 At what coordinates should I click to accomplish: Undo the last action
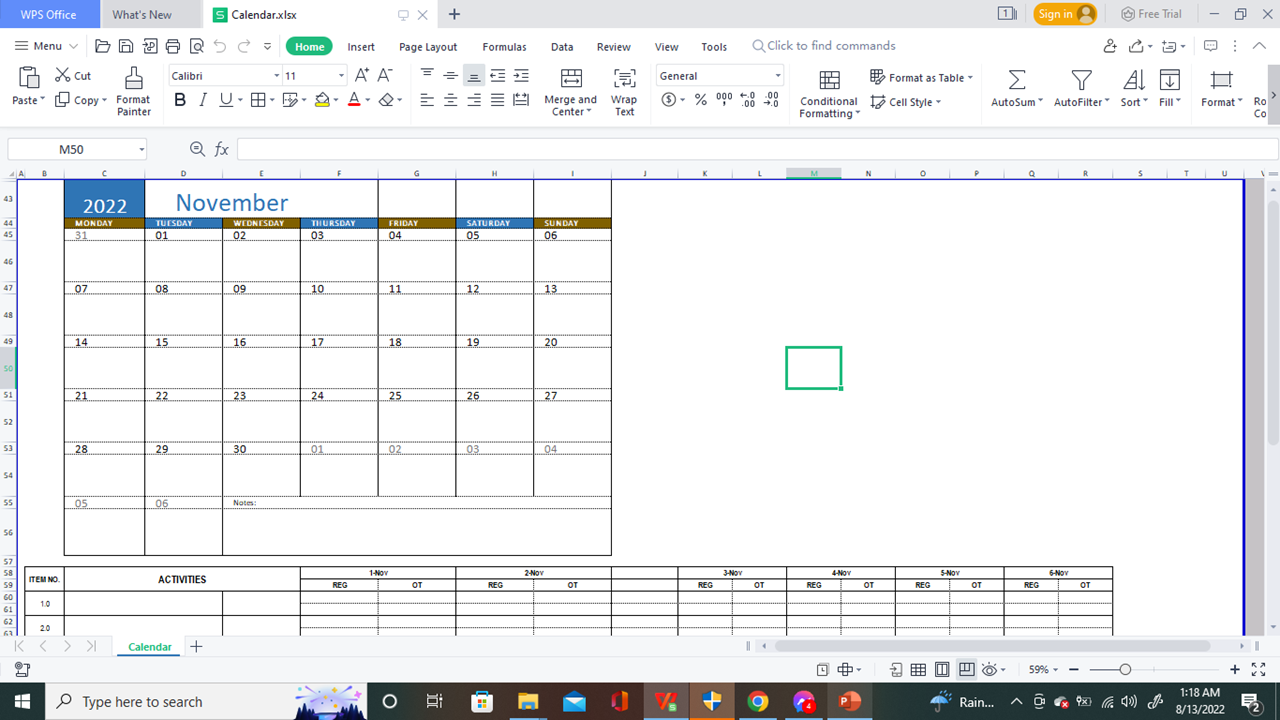pos(220,46)
